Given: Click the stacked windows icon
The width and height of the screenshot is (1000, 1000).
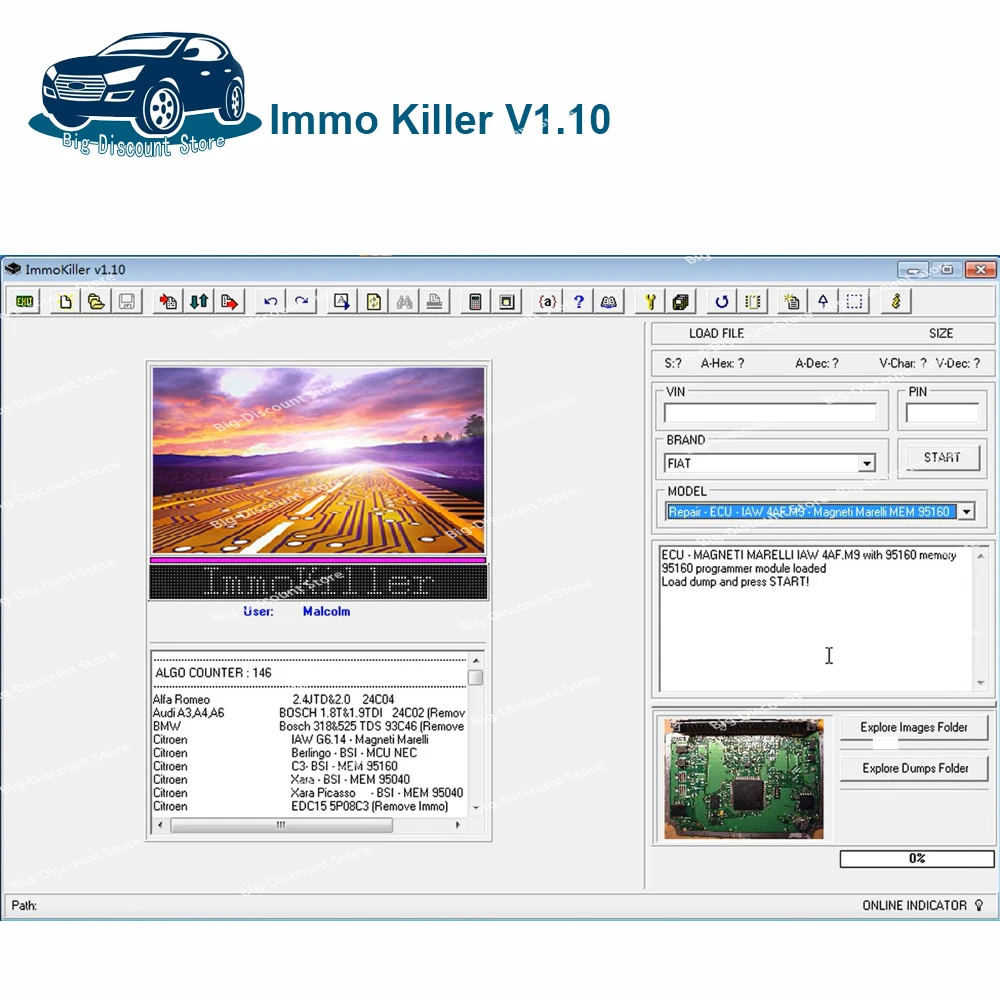Looking at the screenshot, I should pos(681,301).
